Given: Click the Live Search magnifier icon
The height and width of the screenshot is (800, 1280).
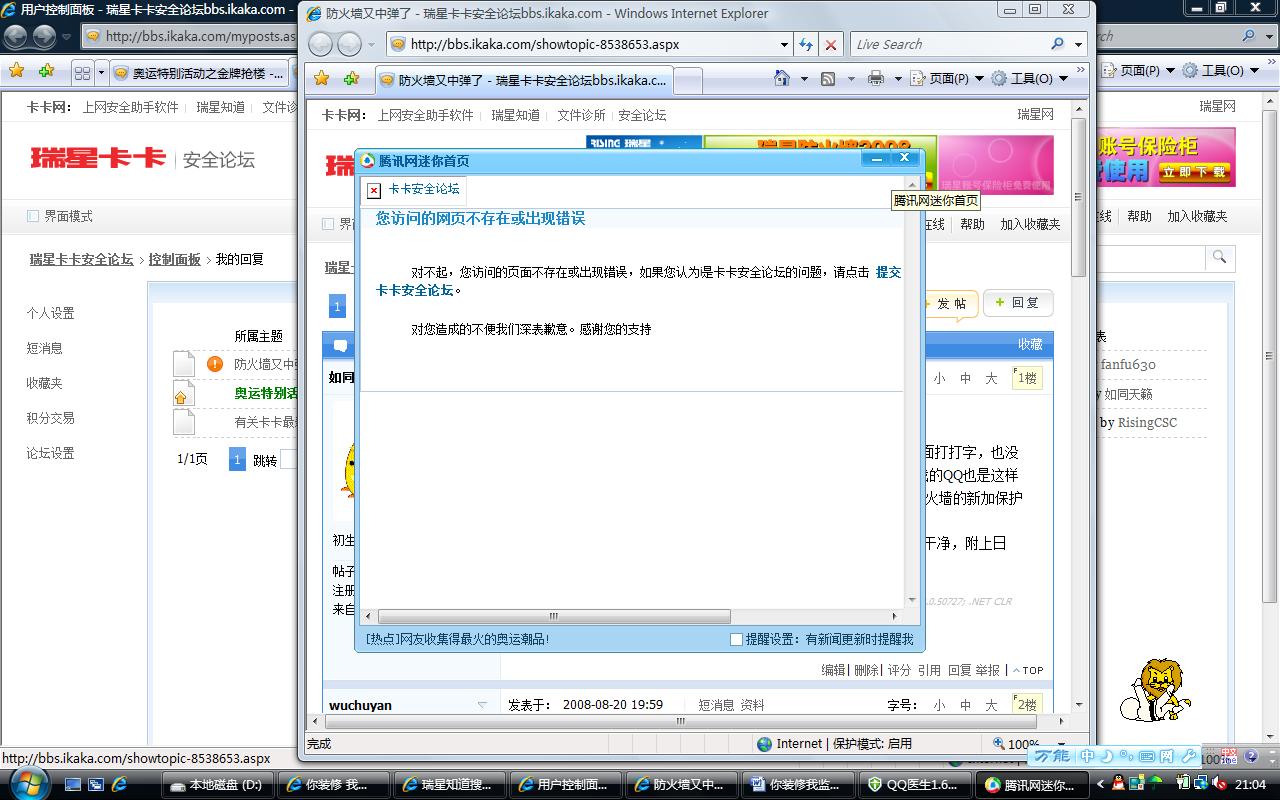Looking at the screenshot, I should point(1058,44).
